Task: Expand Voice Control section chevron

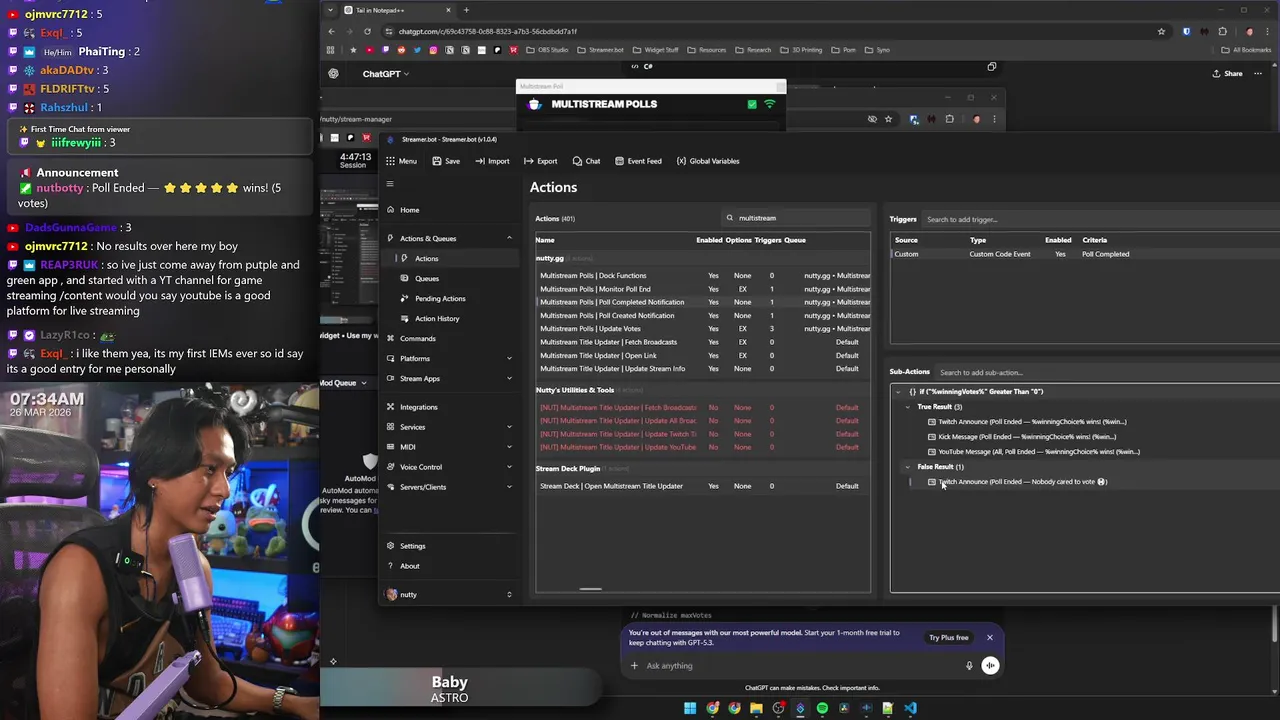Action: point(509,467)
